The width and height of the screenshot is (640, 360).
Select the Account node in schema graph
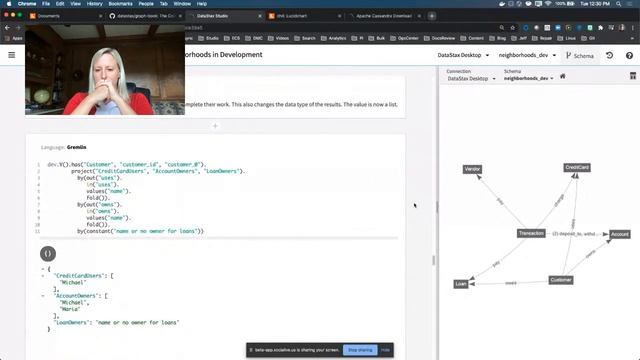pos(620,234)
